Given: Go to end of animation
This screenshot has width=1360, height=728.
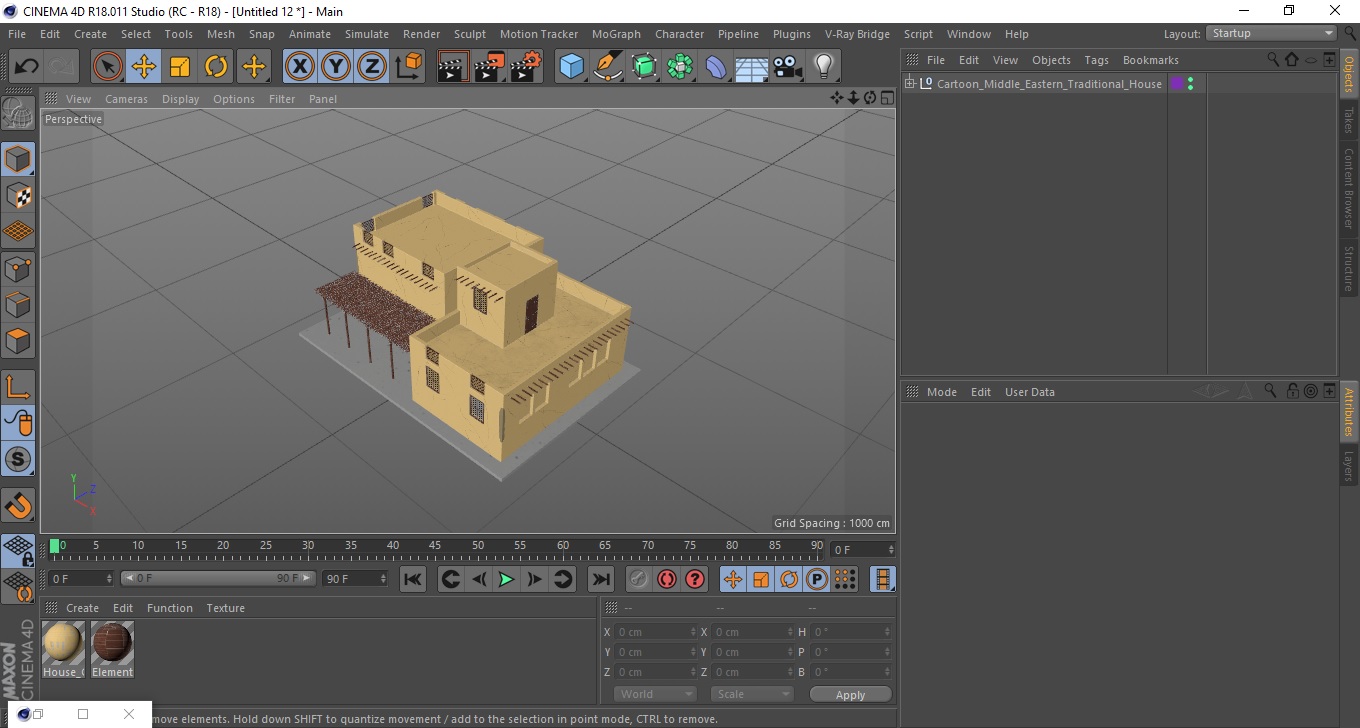Looking at the screenshot, I should (600, 579).
